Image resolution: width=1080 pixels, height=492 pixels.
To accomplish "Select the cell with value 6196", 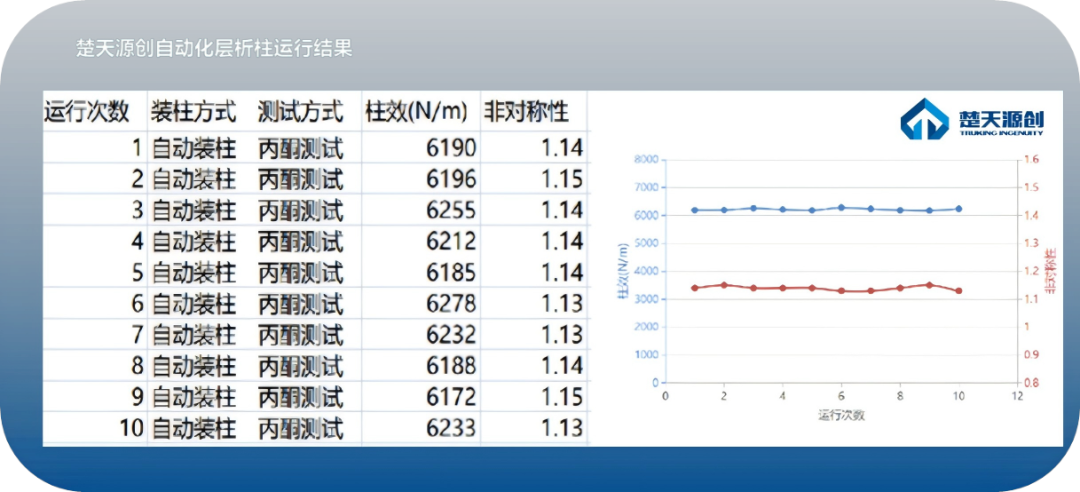I will tap(451, 179).
